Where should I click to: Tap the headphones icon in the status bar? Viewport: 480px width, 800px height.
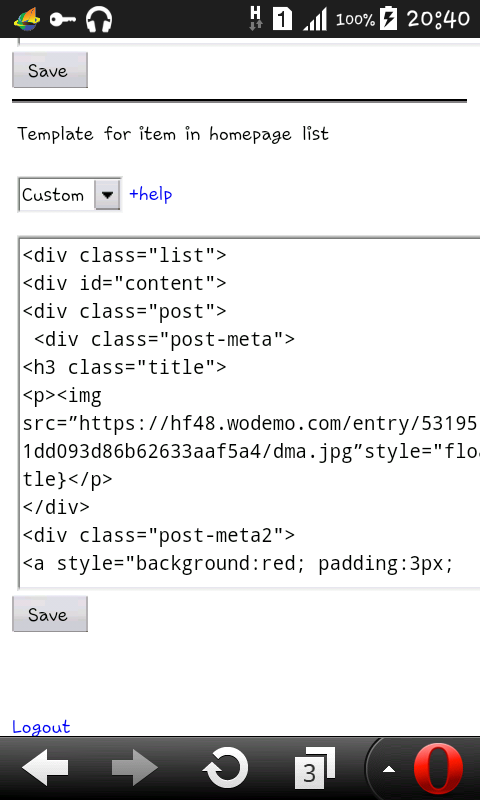98,19
